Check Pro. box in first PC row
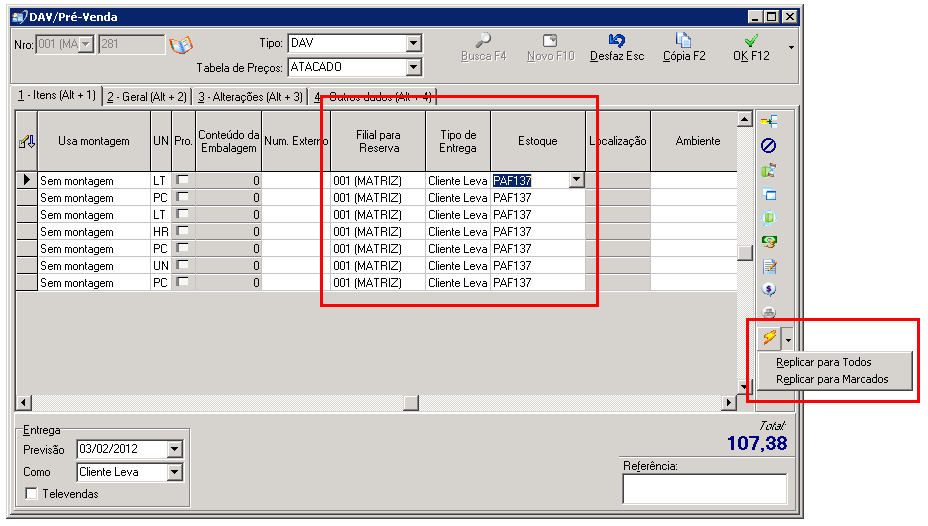928x526 pixels. pyautogui.click(x=183, y=196)
